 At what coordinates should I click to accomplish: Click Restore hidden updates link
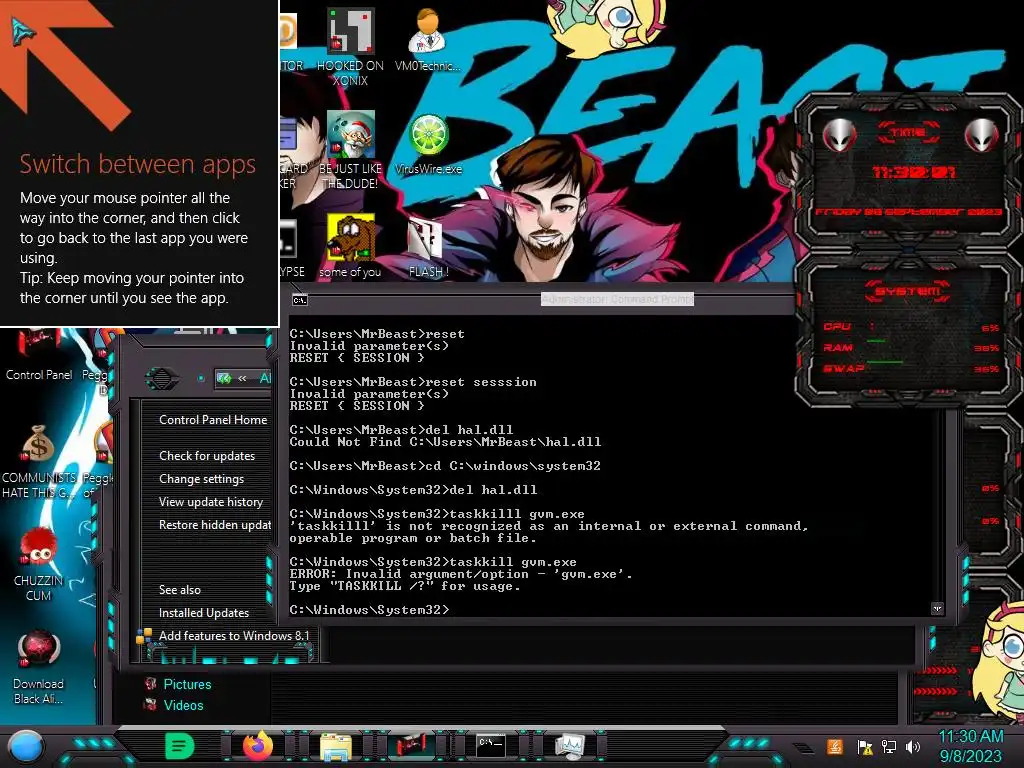(215, 524)
